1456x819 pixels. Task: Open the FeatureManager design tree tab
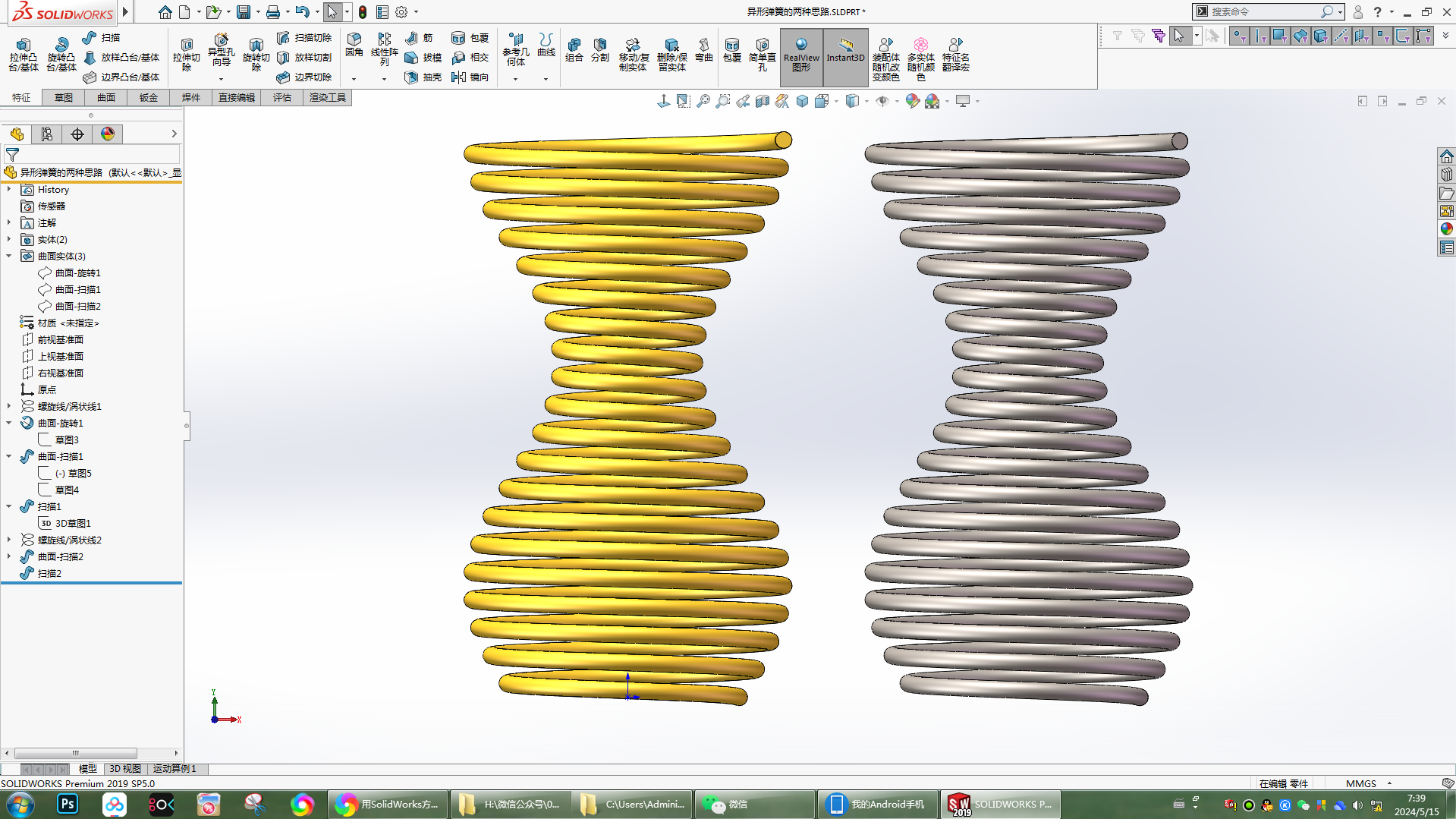coord(17,134)
